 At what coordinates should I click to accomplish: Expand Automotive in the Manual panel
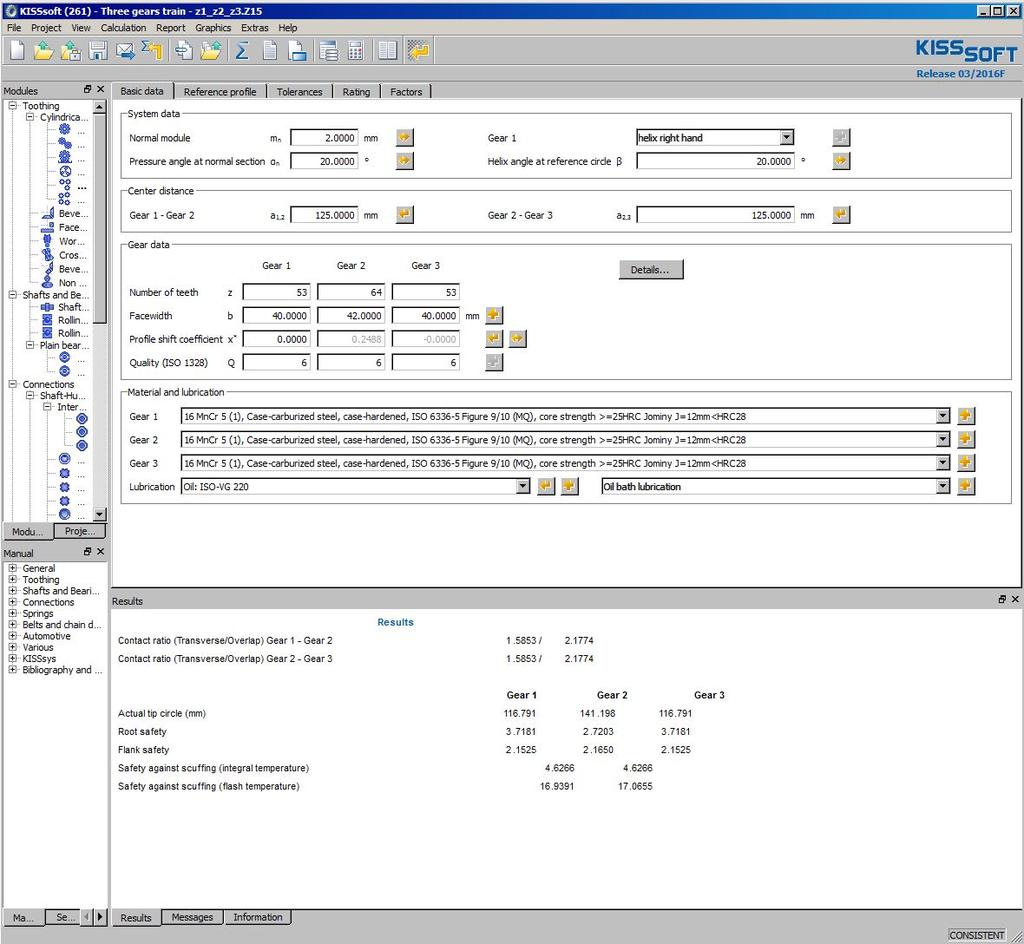12,636
